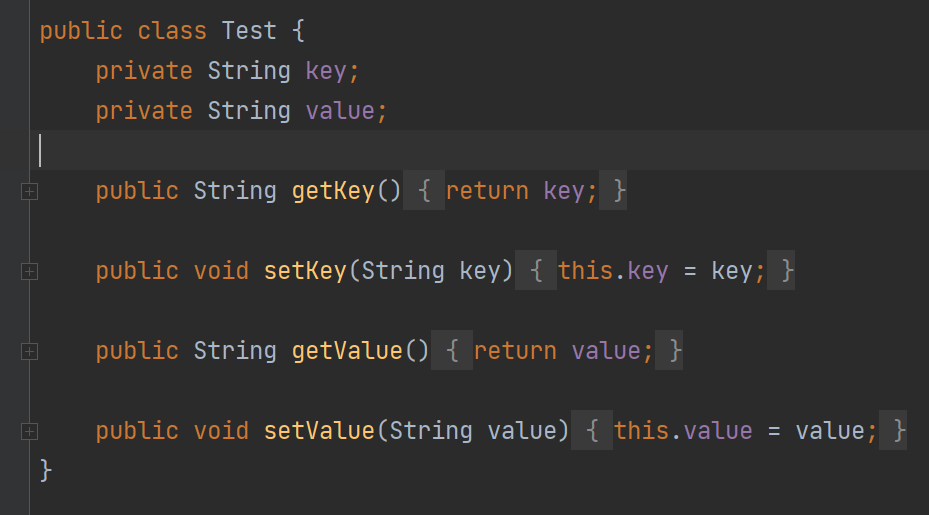
Task: Place the cursor on the setValue method name
Action: (319, 431)
